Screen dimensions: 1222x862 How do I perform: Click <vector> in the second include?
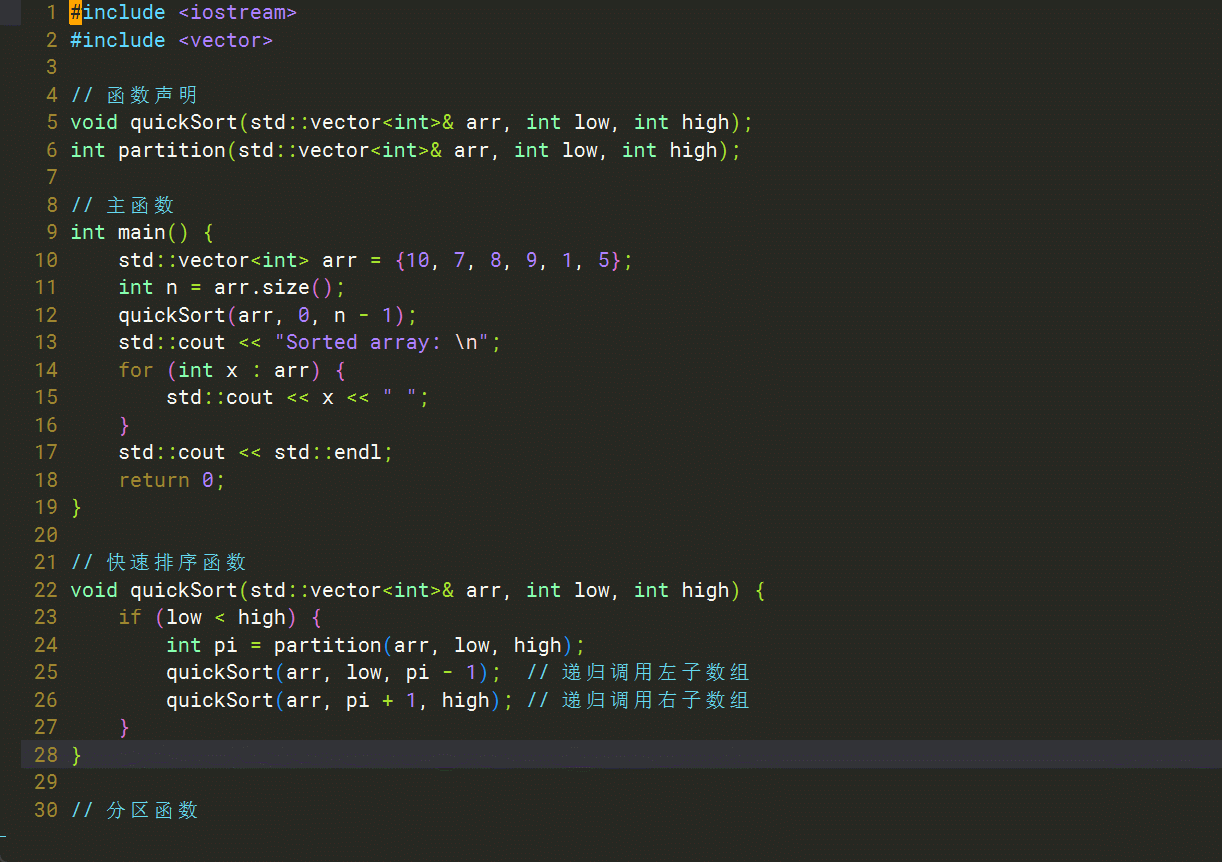point(225,41)
